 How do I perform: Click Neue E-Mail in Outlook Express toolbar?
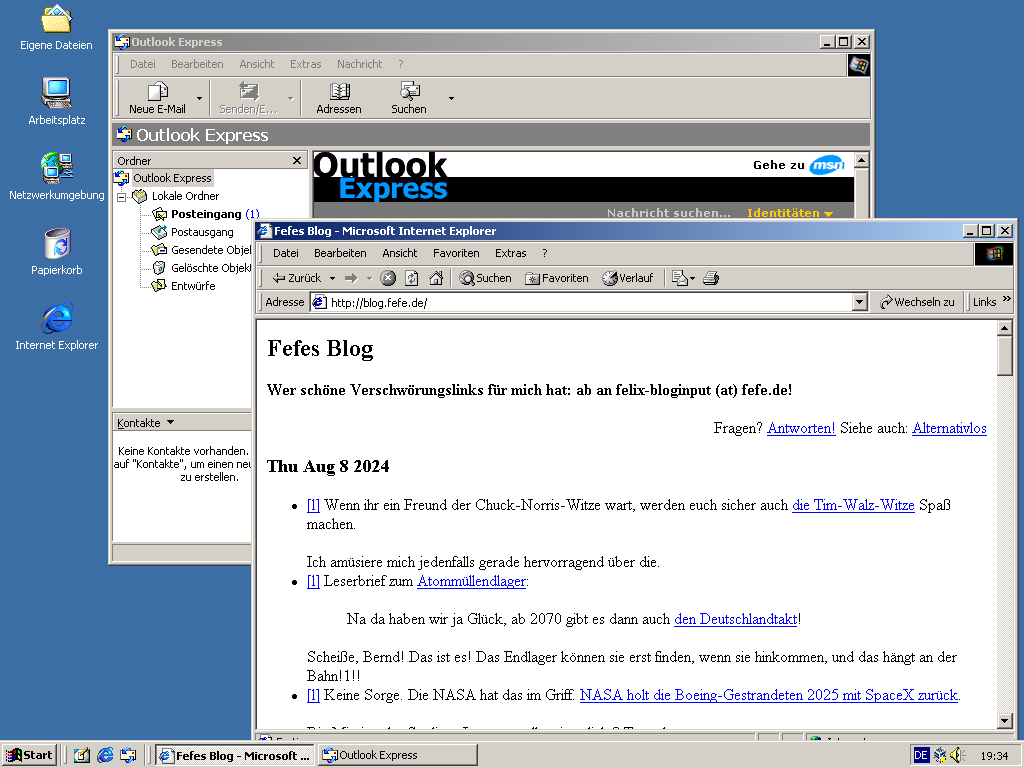pos(157,98)
